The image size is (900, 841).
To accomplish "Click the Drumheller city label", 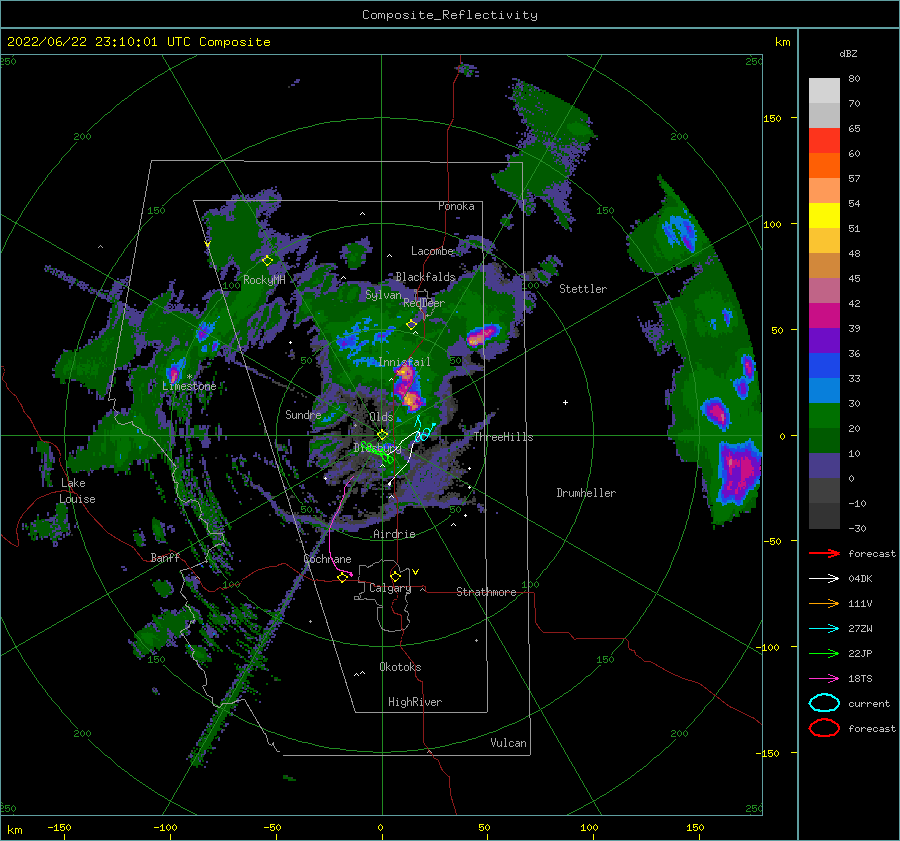I will (586, 493).
